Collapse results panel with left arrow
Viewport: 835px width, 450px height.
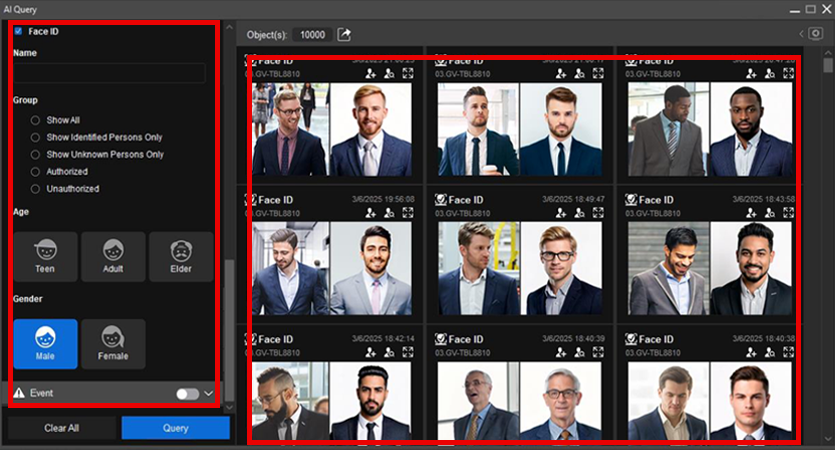pos(801,34)
